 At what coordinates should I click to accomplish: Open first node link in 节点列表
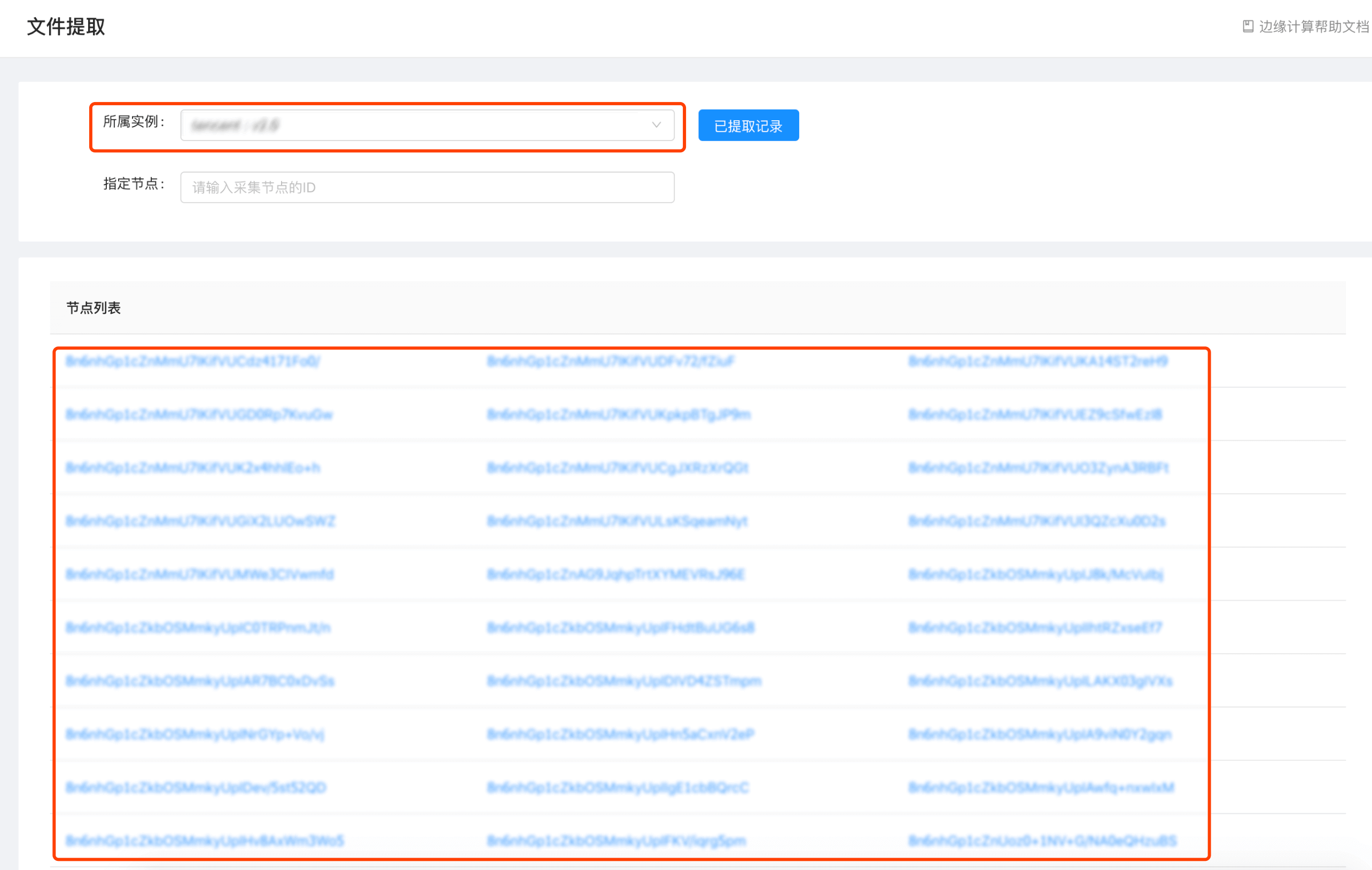click(192, 361)
